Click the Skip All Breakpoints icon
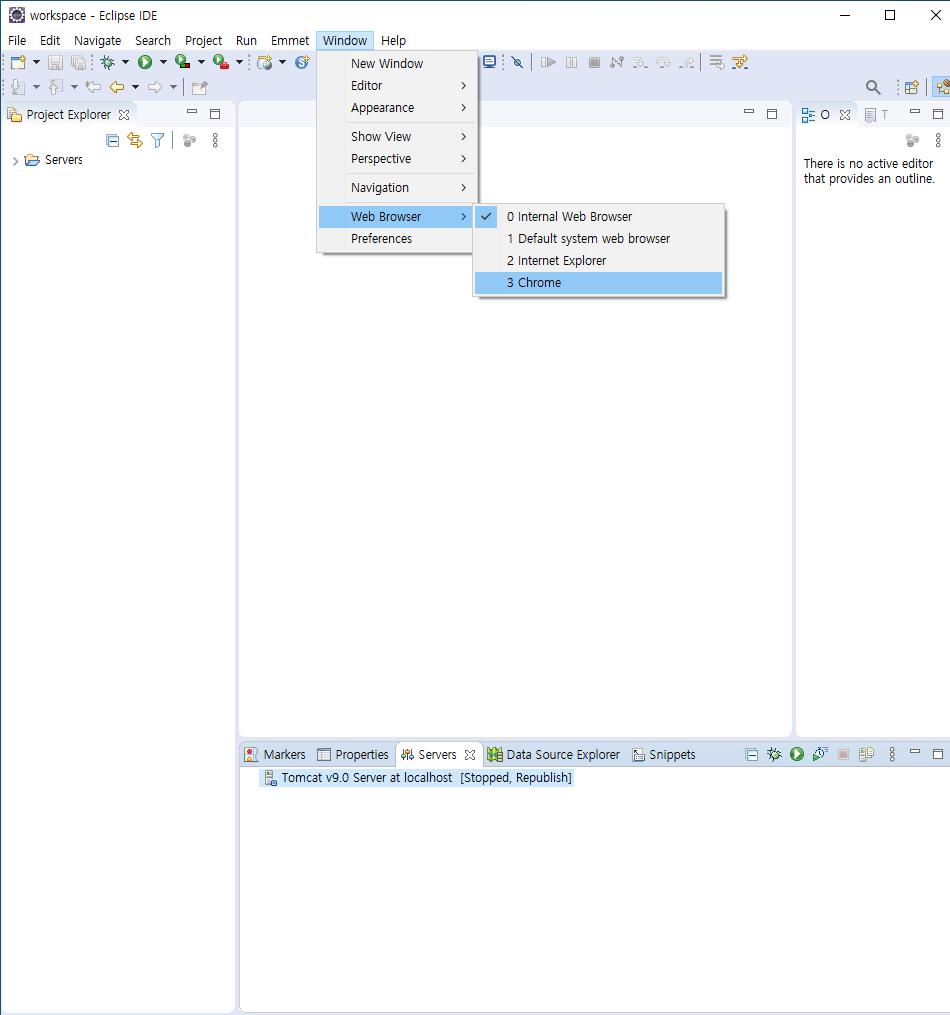950x1015 pixels. (x=517, y=62)
